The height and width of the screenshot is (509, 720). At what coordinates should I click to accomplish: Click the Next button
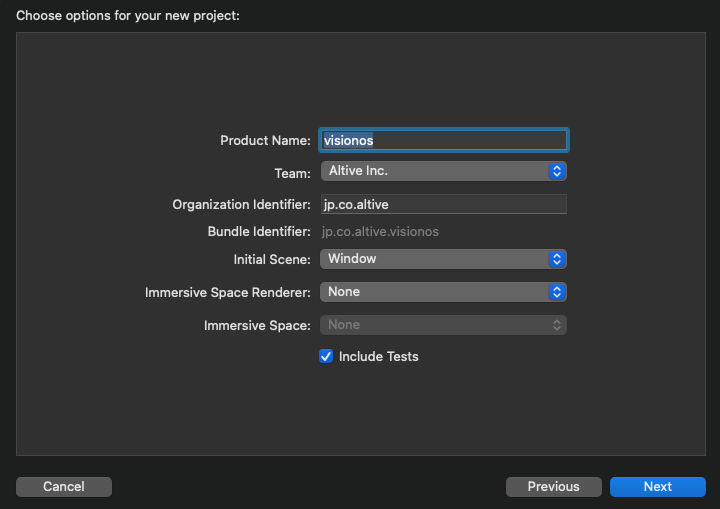[658, 486]
